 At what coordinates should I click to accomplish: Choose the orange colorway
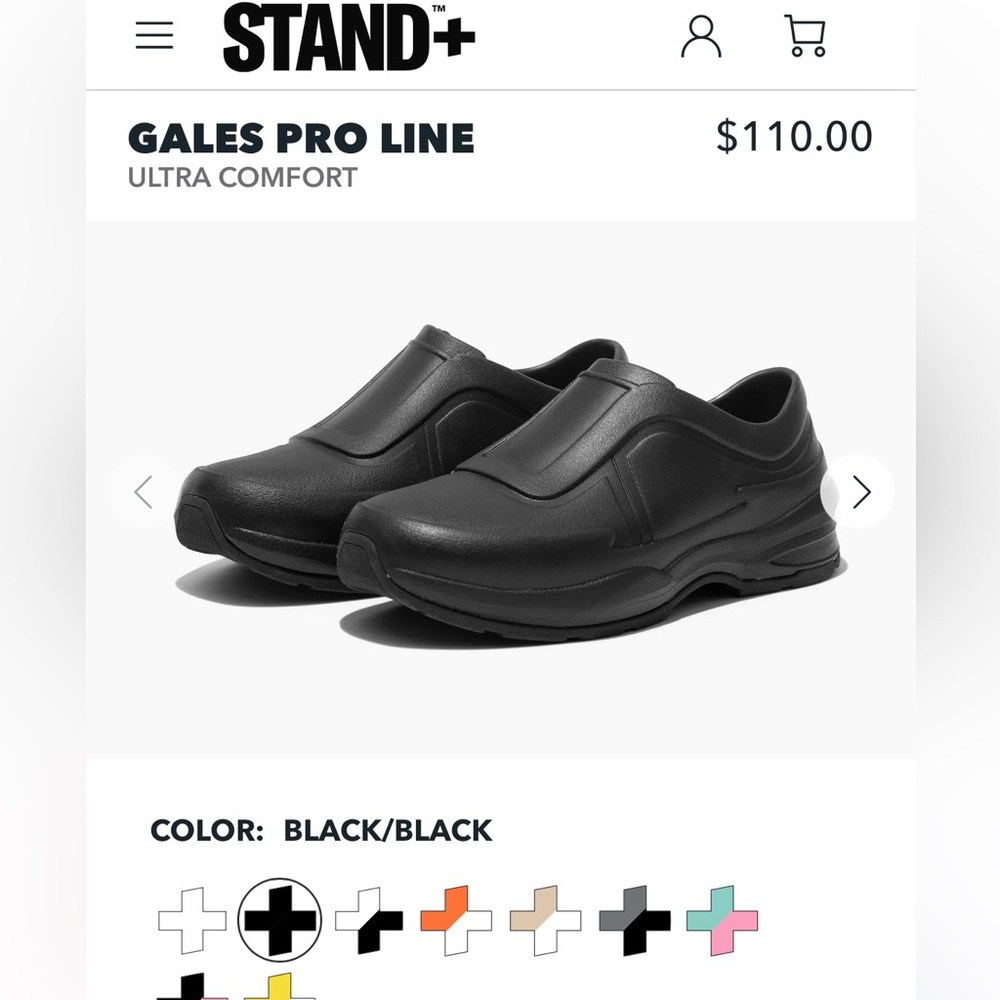(x=456, y=921)
